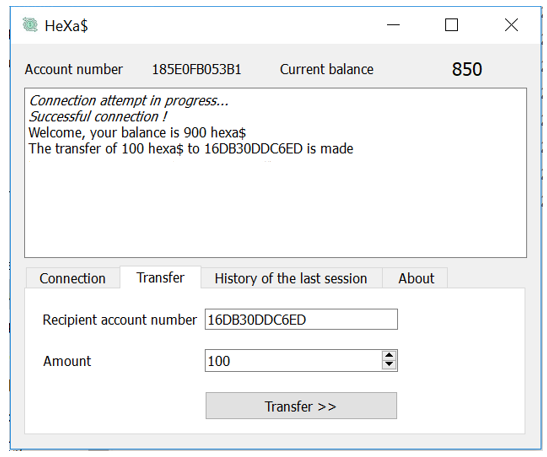Increase amount with the spinner up arrow
The width and height of the screenshot is (547, 457).
pyautogui.click(x=389, y=356)
